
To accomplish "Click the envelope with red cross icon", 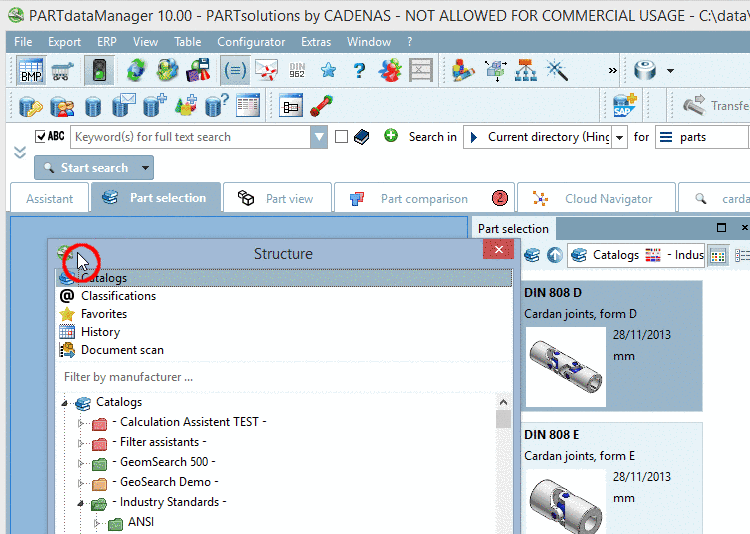I will (x=266, y=71).
